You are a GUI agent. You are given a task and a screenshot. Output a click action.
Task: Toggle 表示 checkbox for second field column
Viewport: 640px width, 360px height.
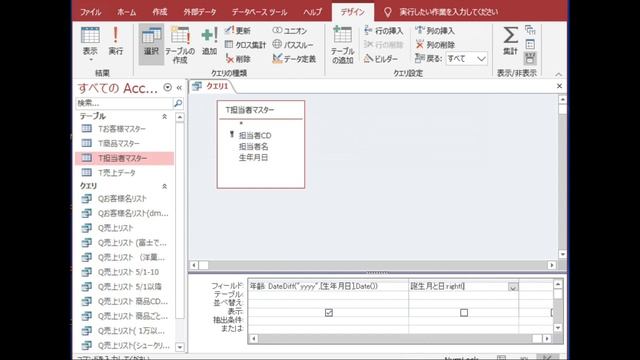[464, 313]
